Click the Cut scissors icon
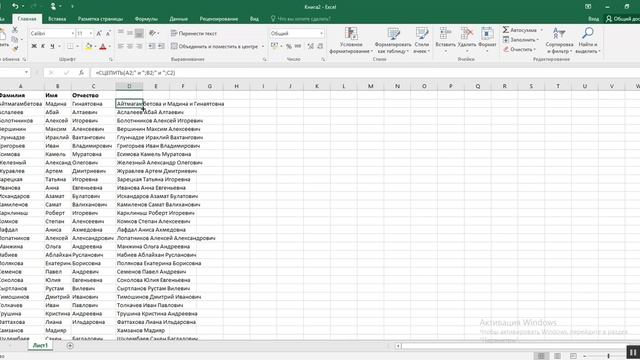This screenshot has width=640, height=360. pyautogui.click(x=15, y=30)
